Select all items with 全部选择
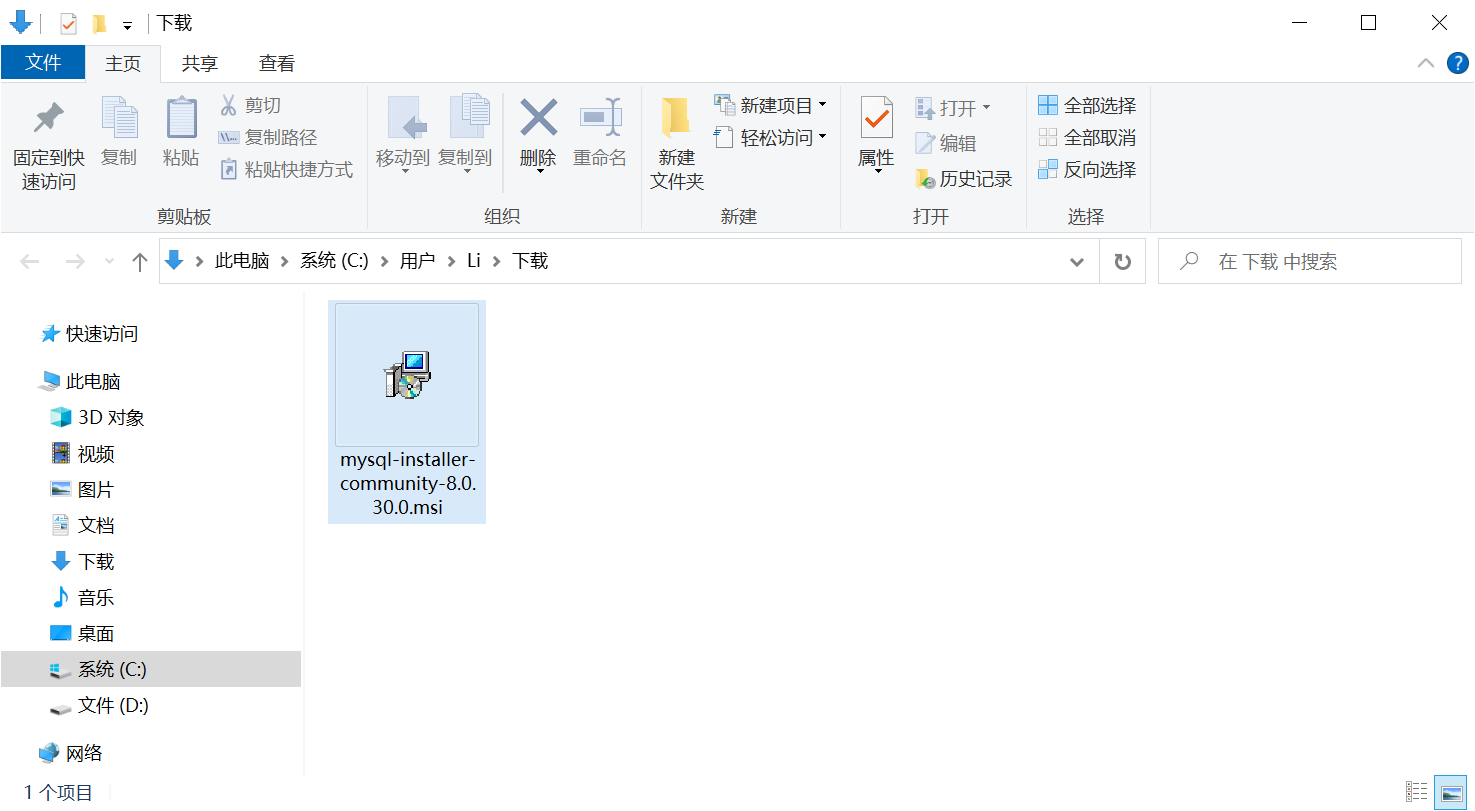Viewport: 1475px width, 811px height. click(x=1087, y=105)
